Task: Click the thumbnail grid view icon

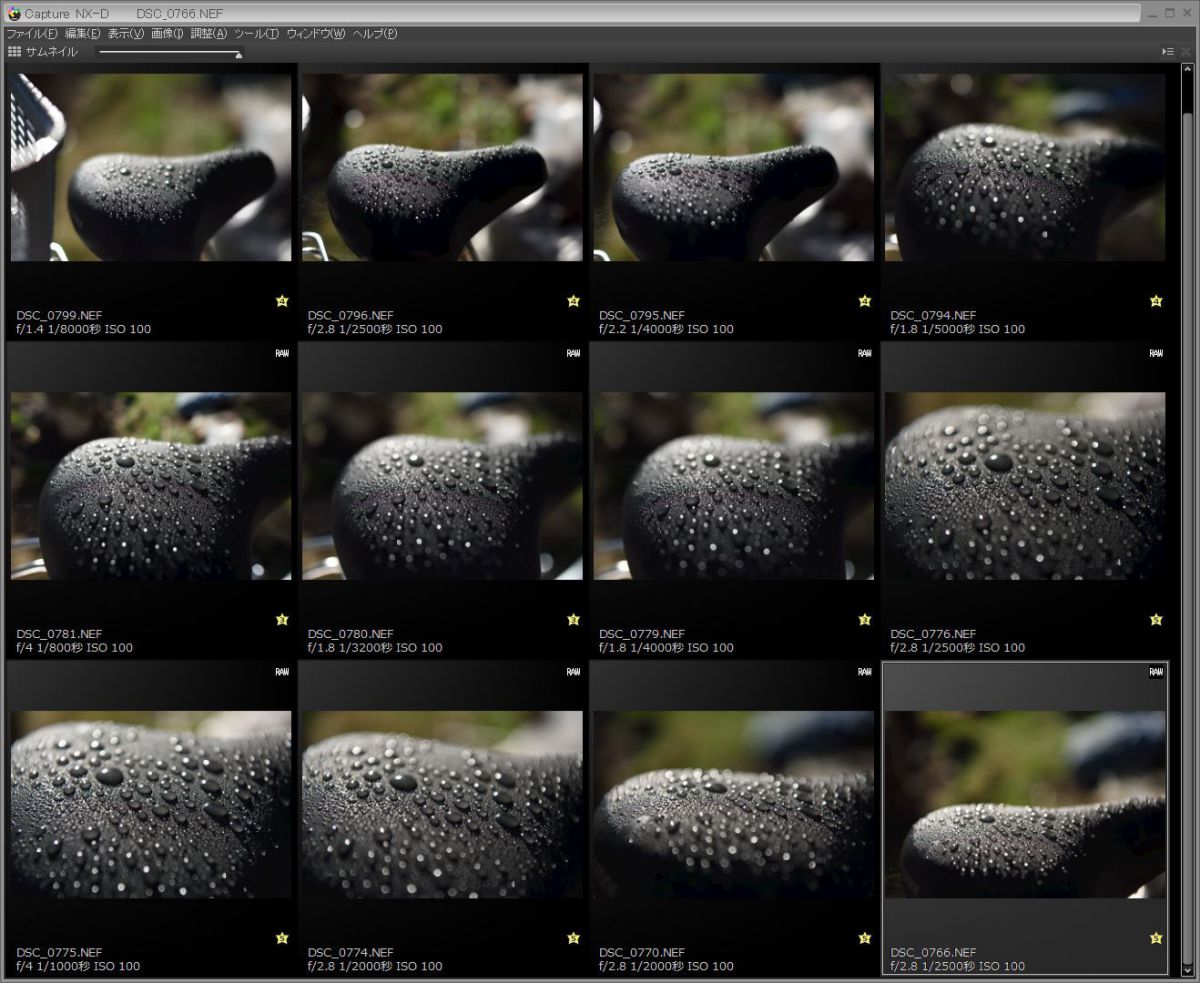Action: (14, 51)
